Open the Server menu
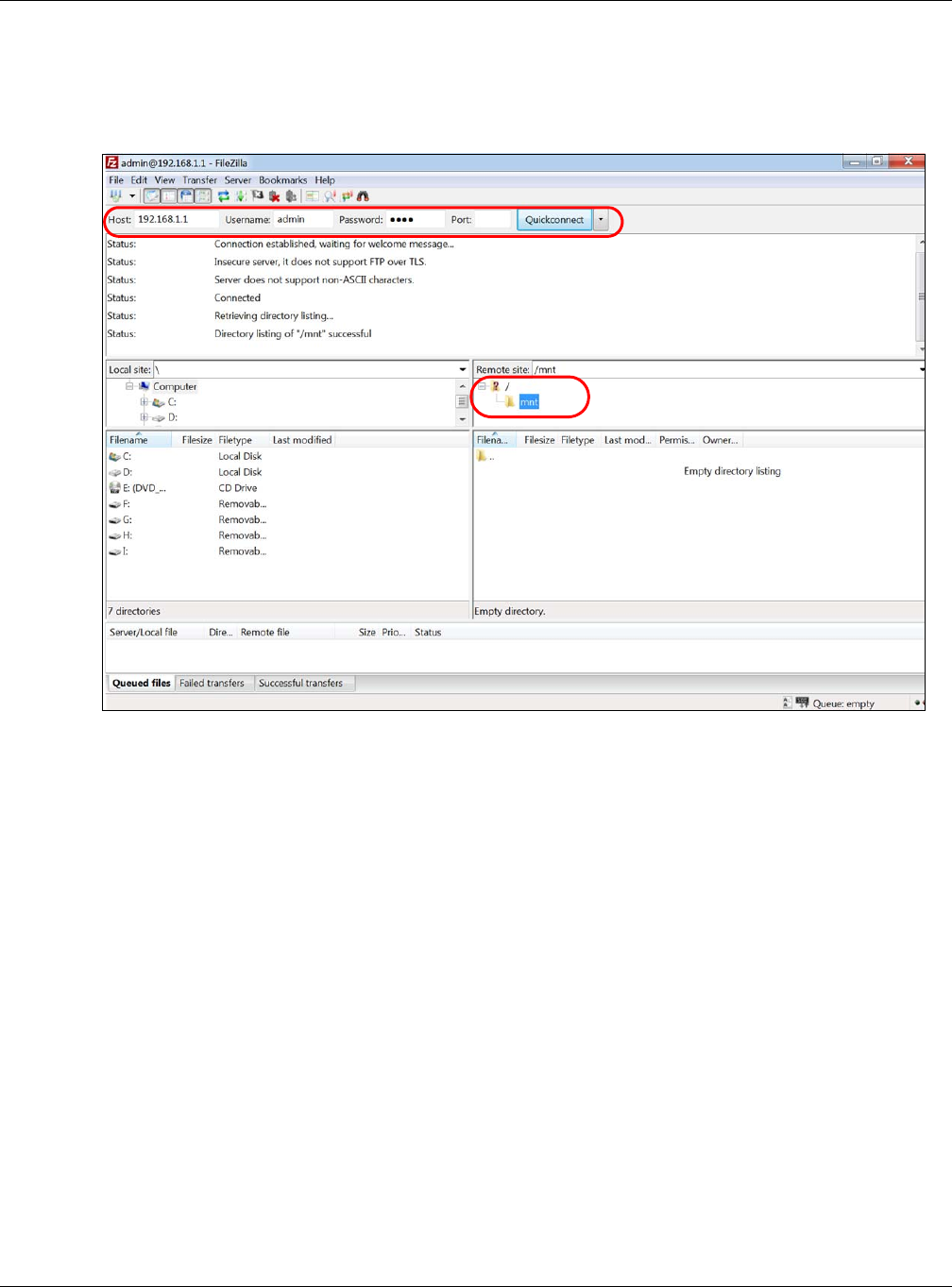952x1287 pixels. (x=238, y=179)
